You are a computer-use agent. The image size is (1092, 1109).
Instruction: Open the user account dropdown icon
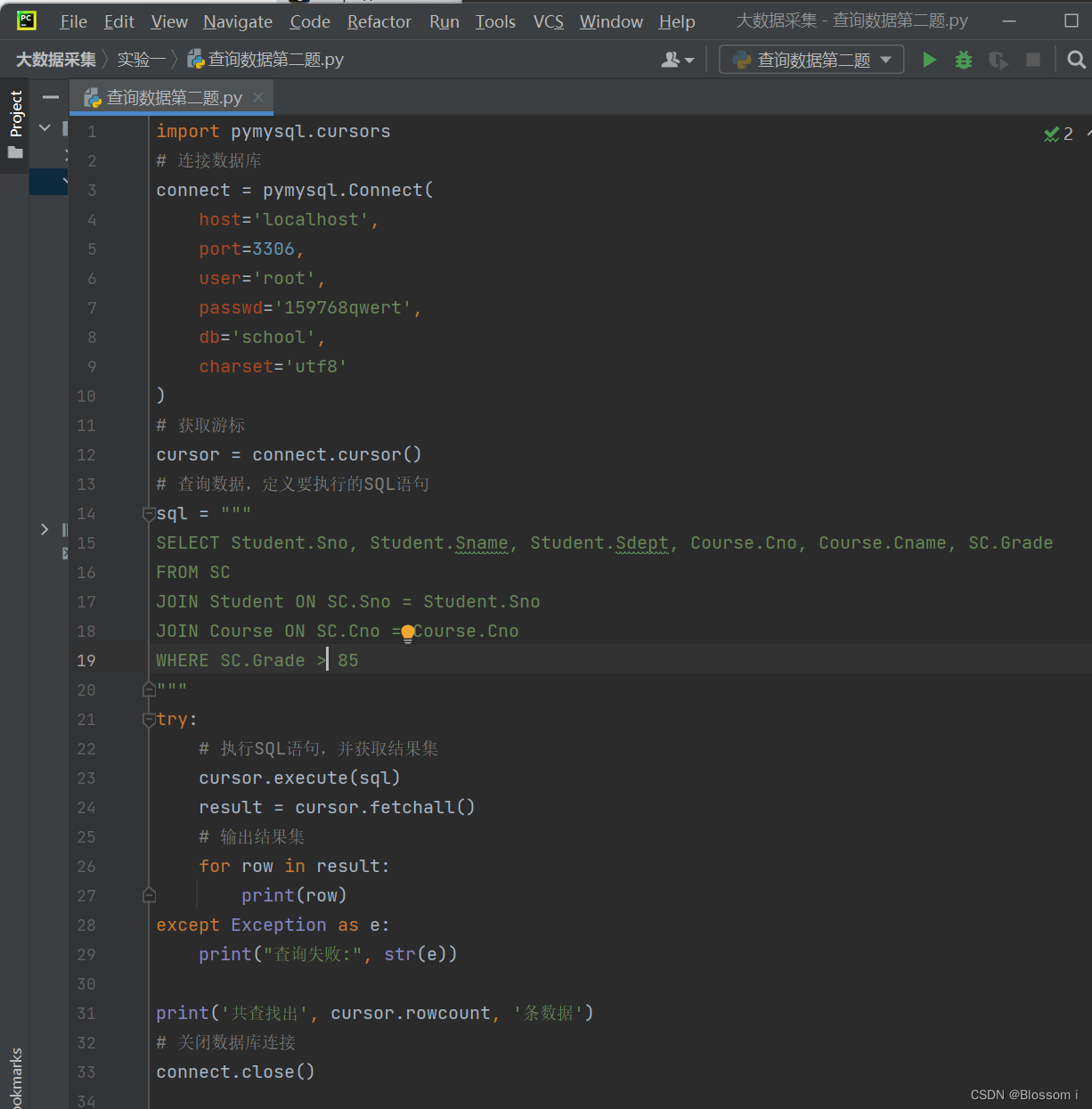point(677,60)
